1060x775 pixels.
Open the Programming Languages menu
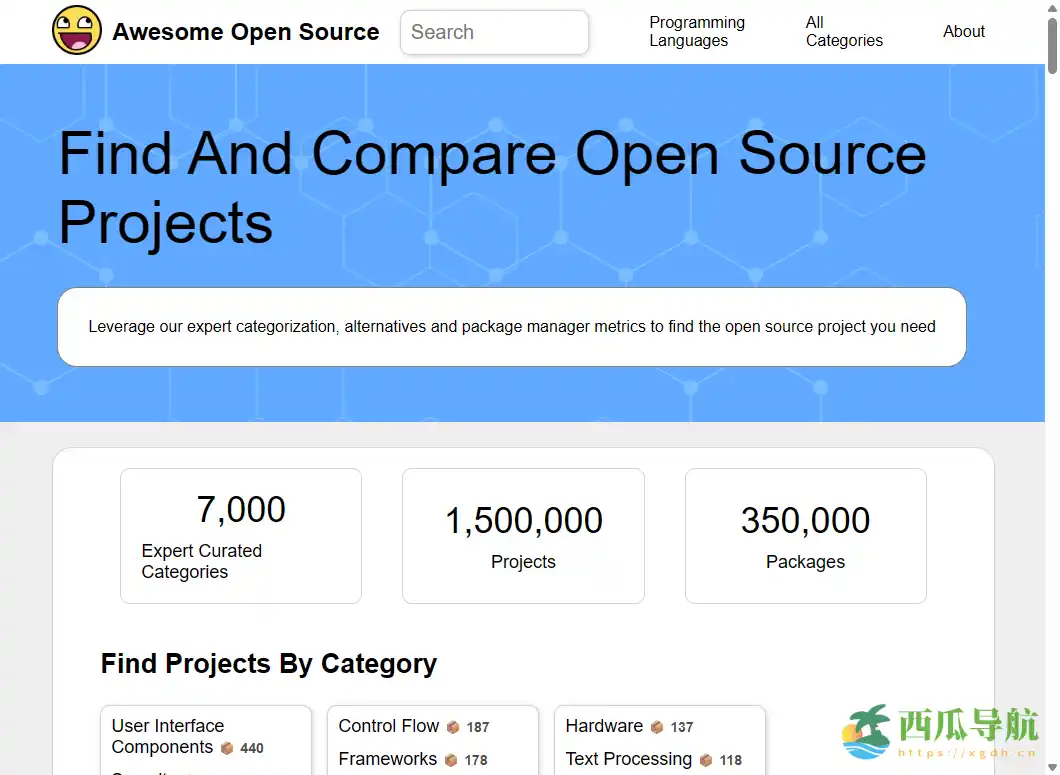[x=697, y=31]
